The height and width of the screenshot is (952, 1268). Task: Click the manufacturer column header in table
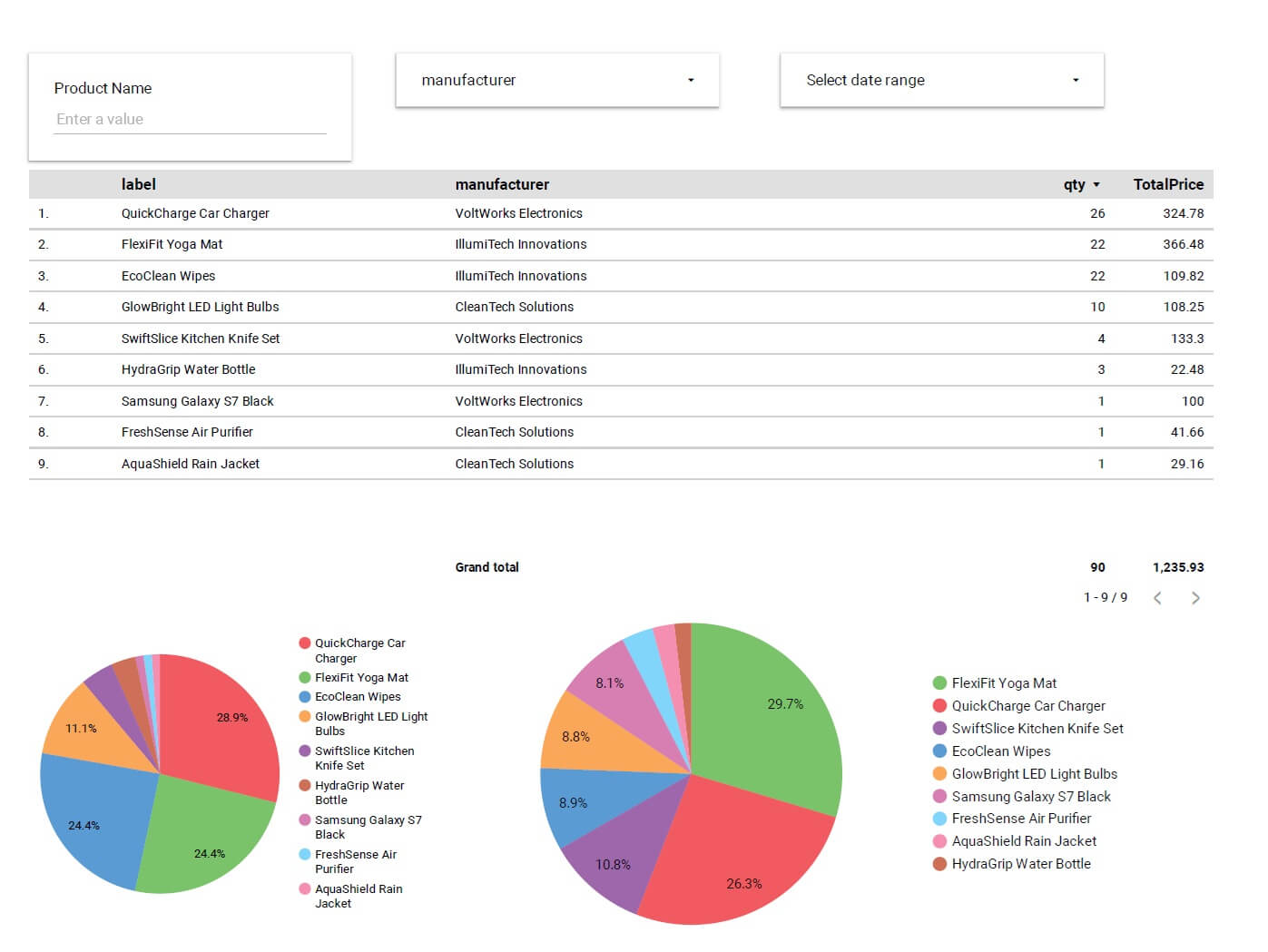click(x=502, y=185)
